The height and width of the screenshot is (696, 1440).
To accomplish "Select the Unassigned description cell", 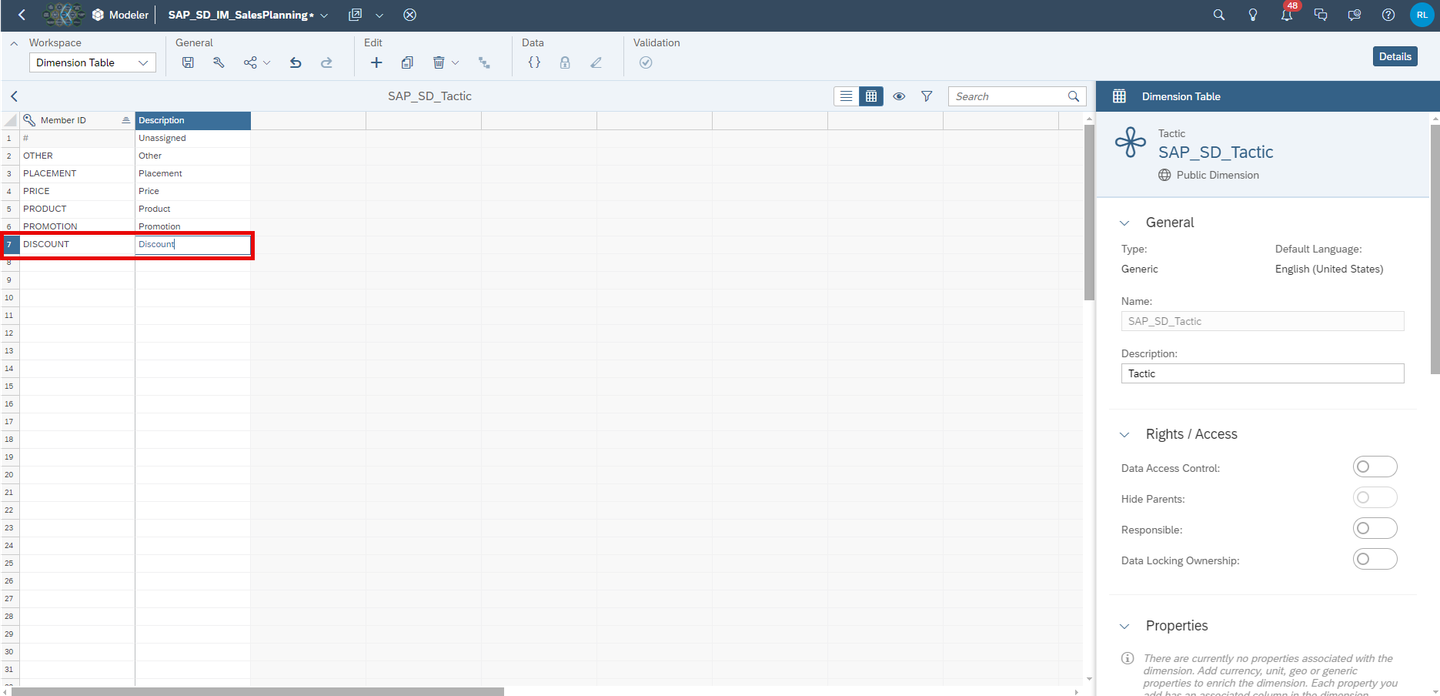I will 193,138.
